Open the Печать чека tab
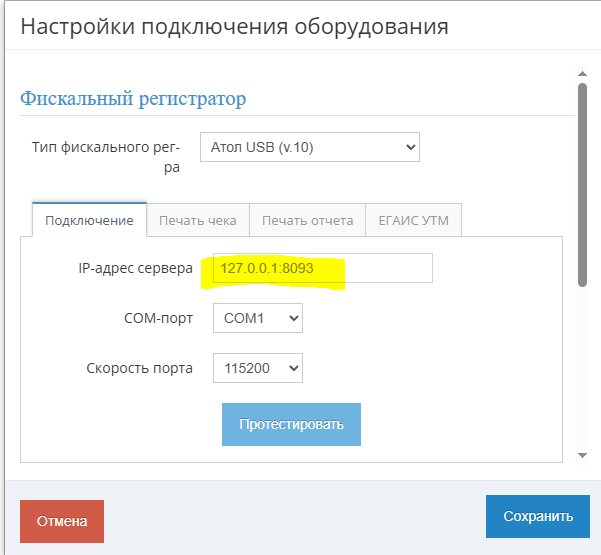The image size is (601, 555). click(x=198, y=220)
